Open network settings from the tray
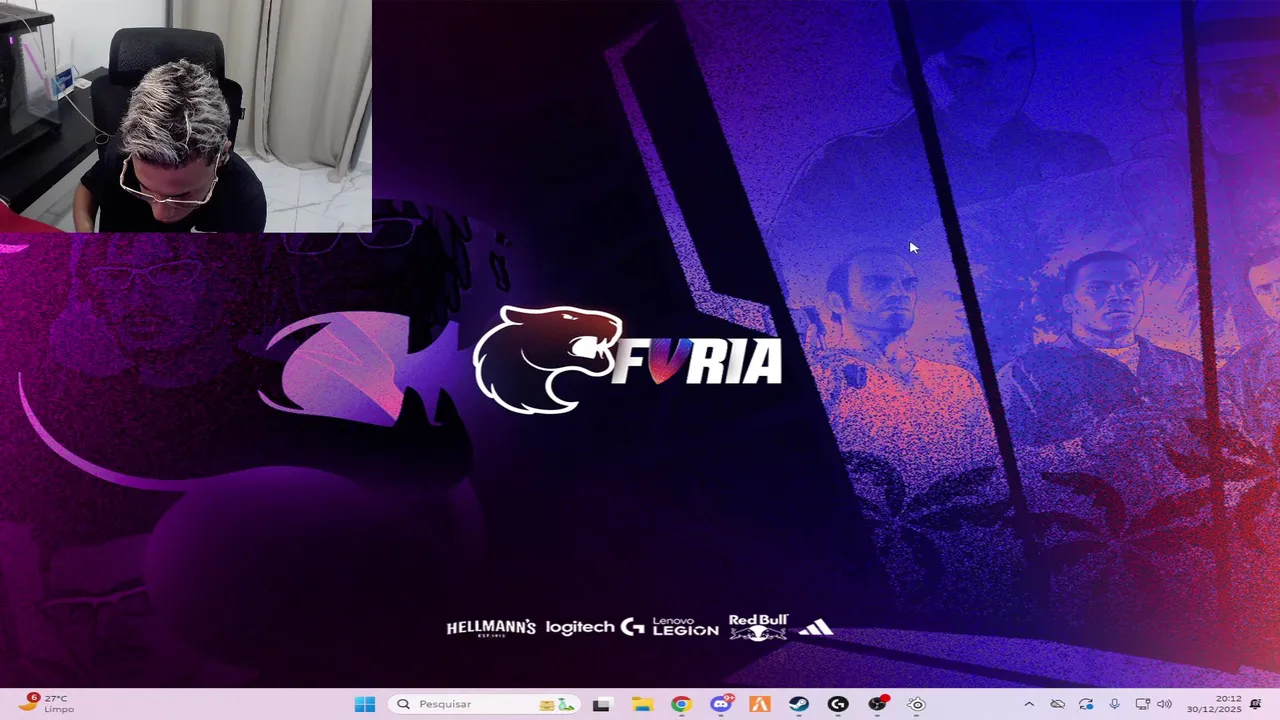Viewport: 1280px width, 720px height. tap(1142, 704)
